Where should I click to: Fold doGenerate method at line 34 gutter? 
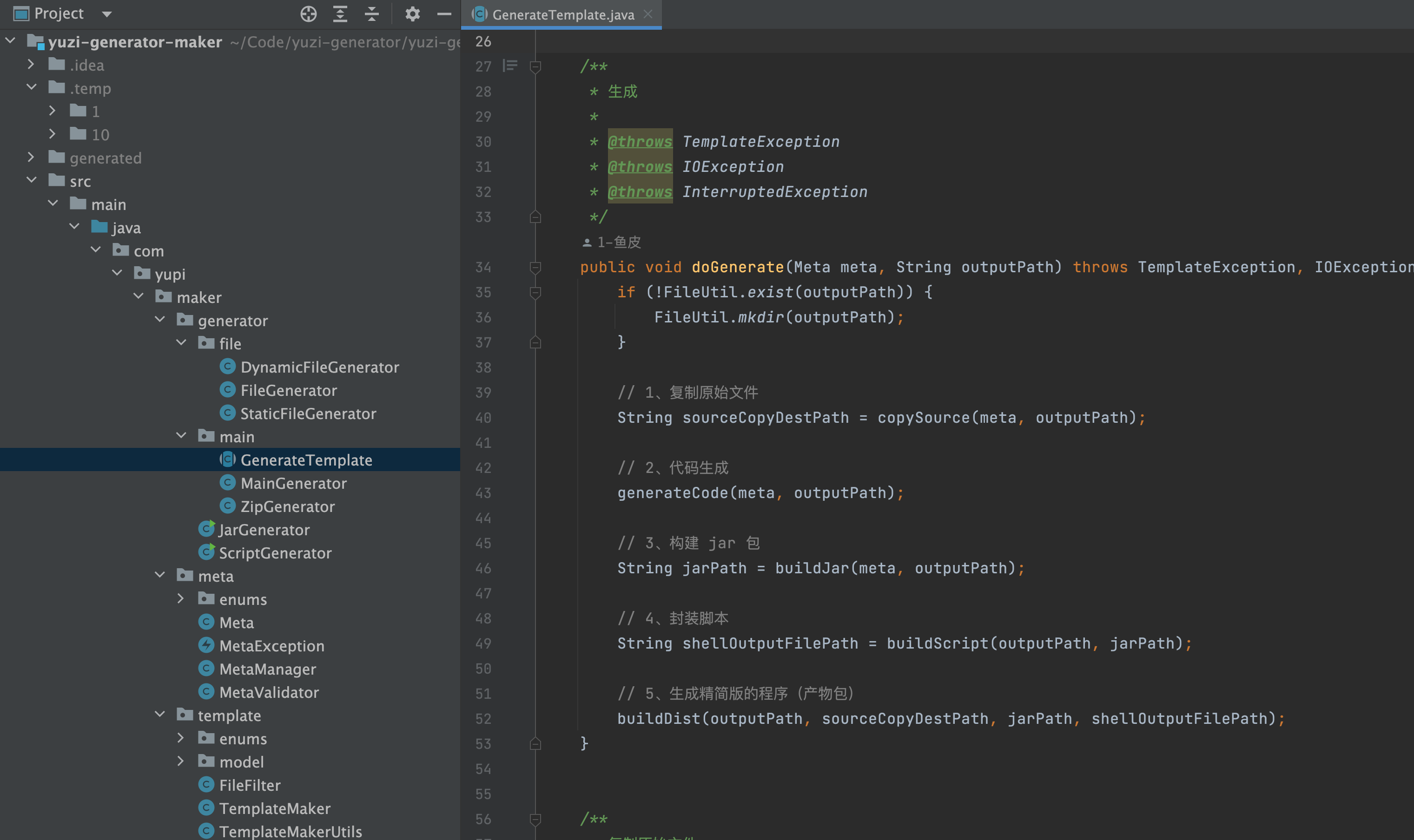click(x=535, y=267)
